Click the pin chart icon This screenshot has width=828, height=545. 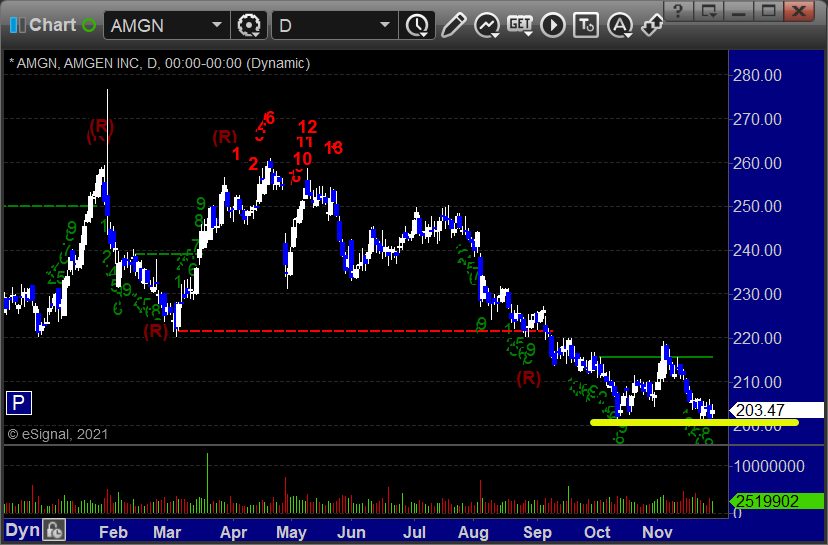coord(652,25)
